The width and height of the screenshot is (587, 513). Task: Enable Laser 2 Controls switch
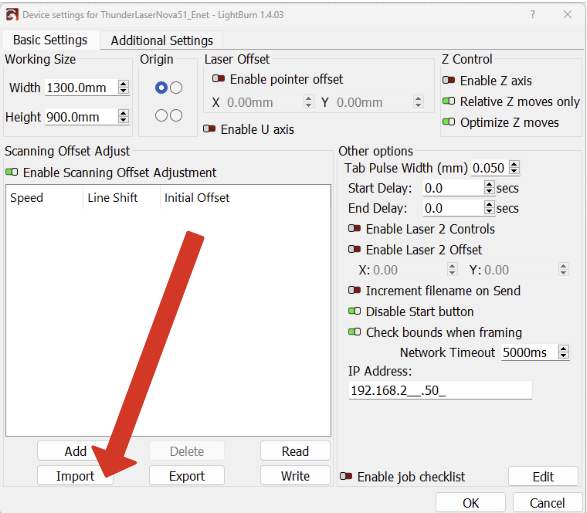355,228
